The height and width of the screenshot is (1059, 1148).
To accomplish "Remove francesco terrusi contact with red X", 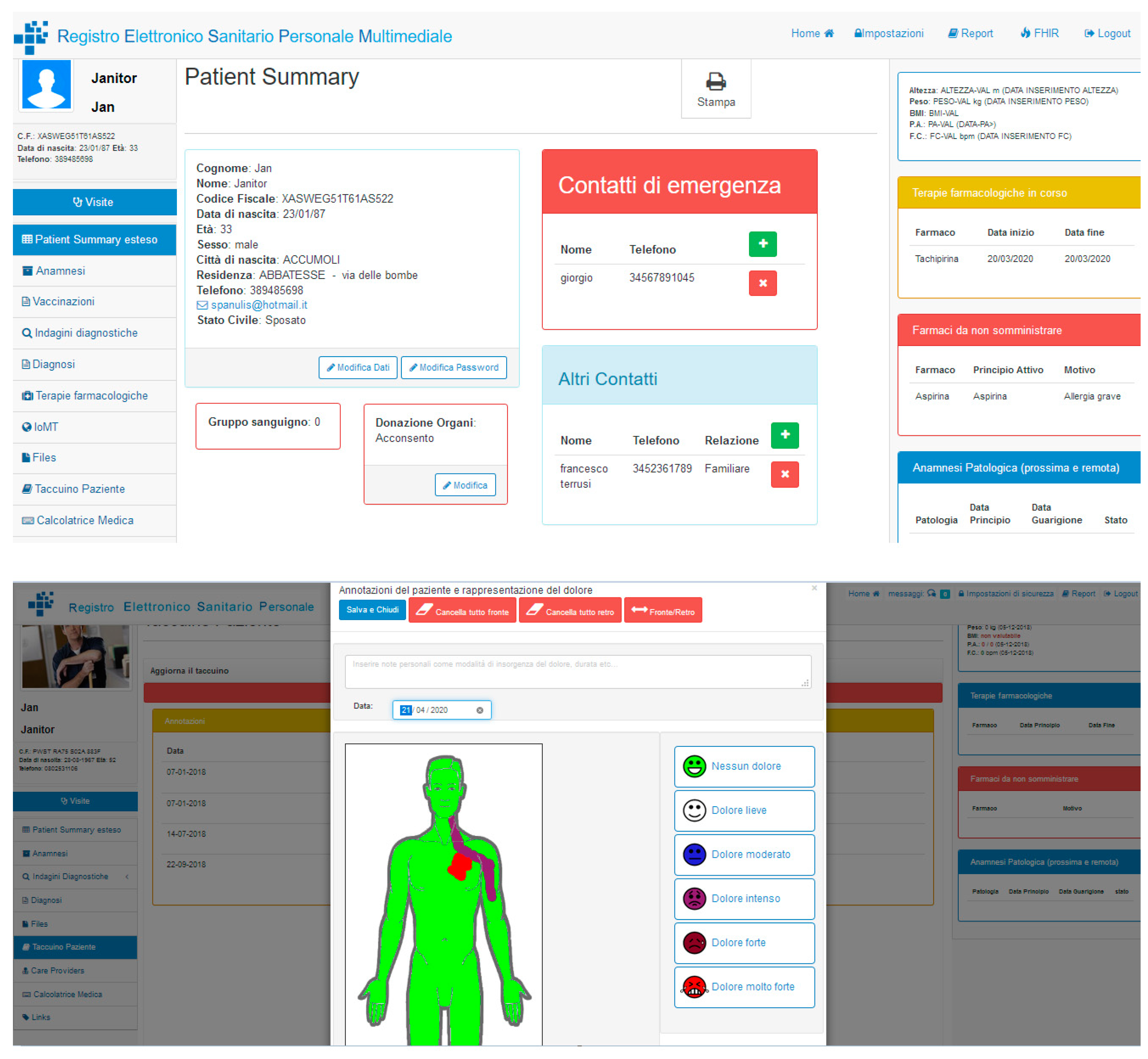I will [785, 474].
